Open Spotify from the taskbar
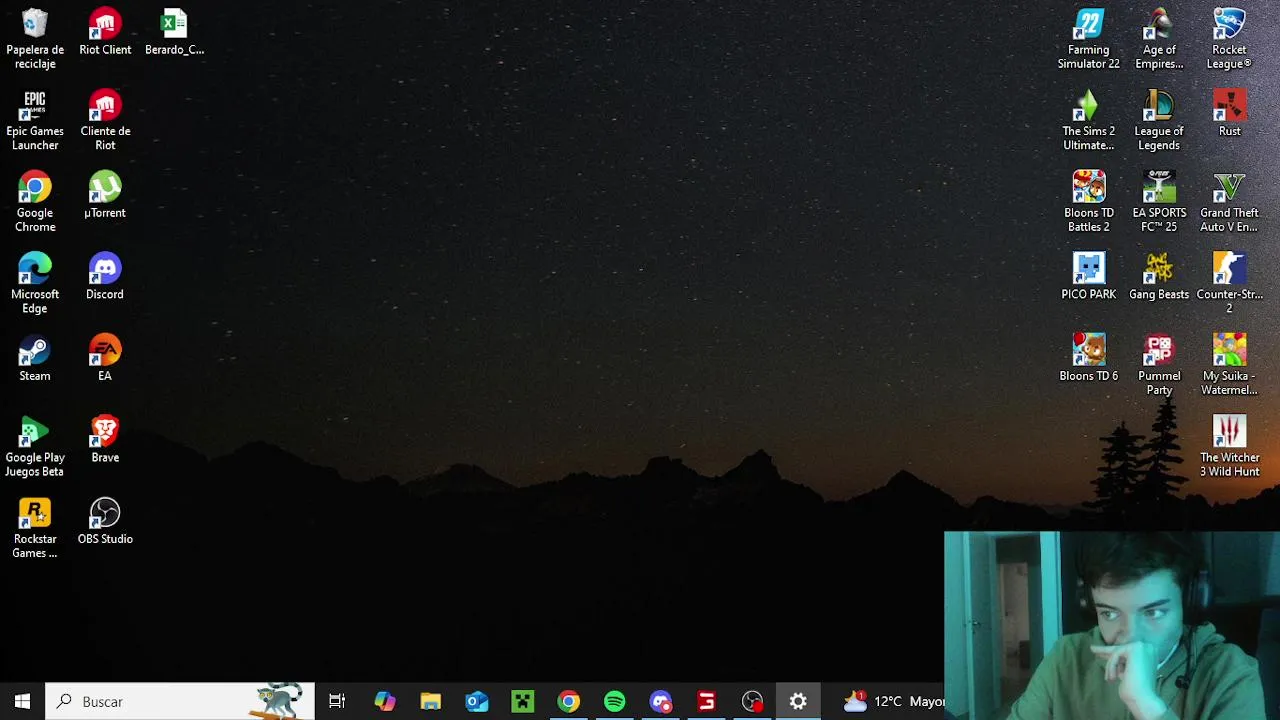The width and height of the screenshot is (1280, 720). 615,702
